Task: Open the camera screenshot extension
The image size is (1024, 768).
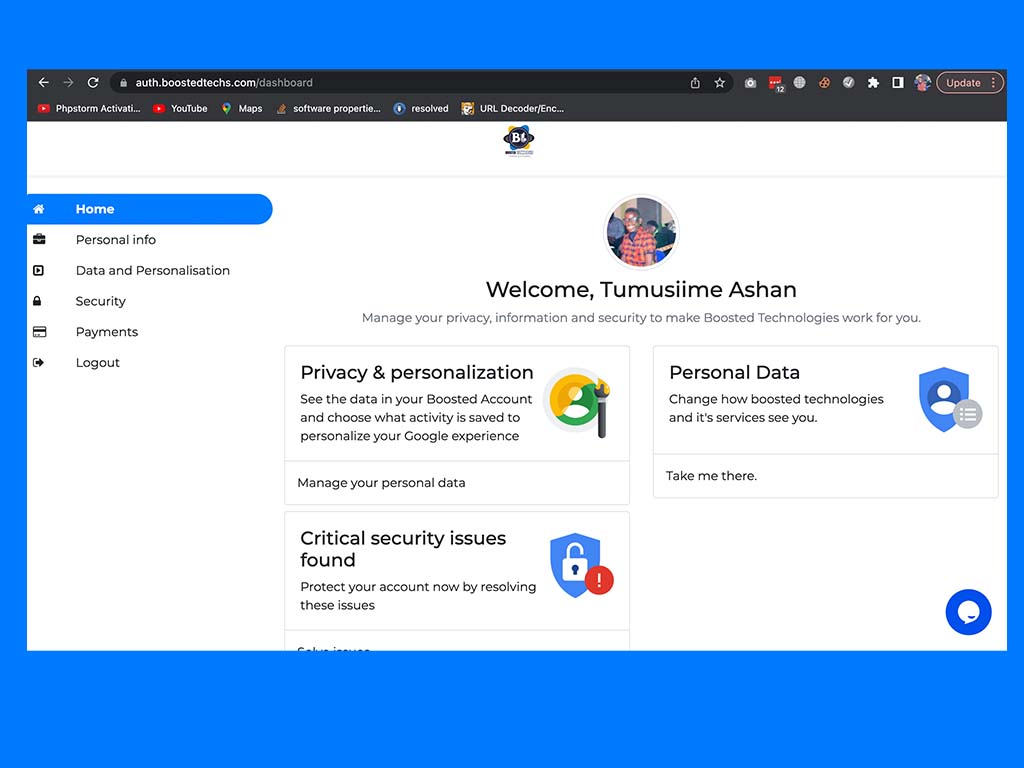Action: click(750, 83)
